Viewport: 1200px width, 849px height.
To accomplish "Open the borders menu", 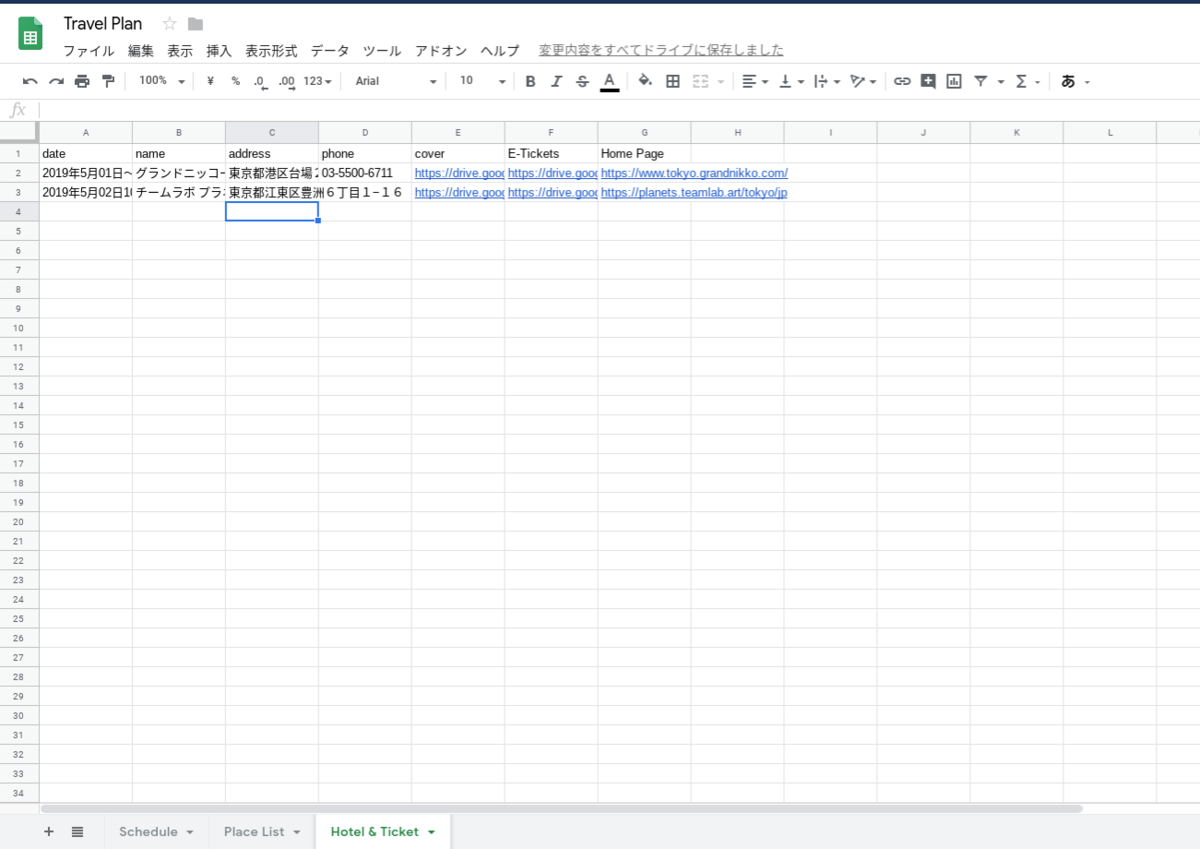I will [x=673, y=81].
